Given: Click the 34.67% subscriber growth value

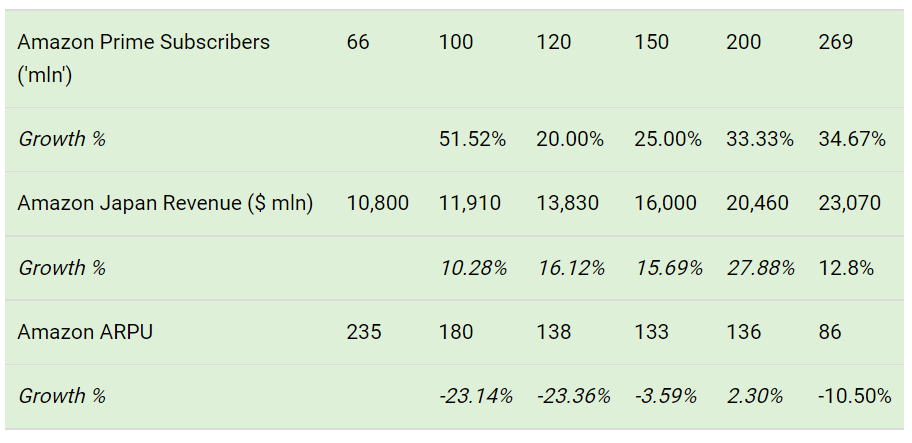Looking at the screenshot, I should click(852, 140).
